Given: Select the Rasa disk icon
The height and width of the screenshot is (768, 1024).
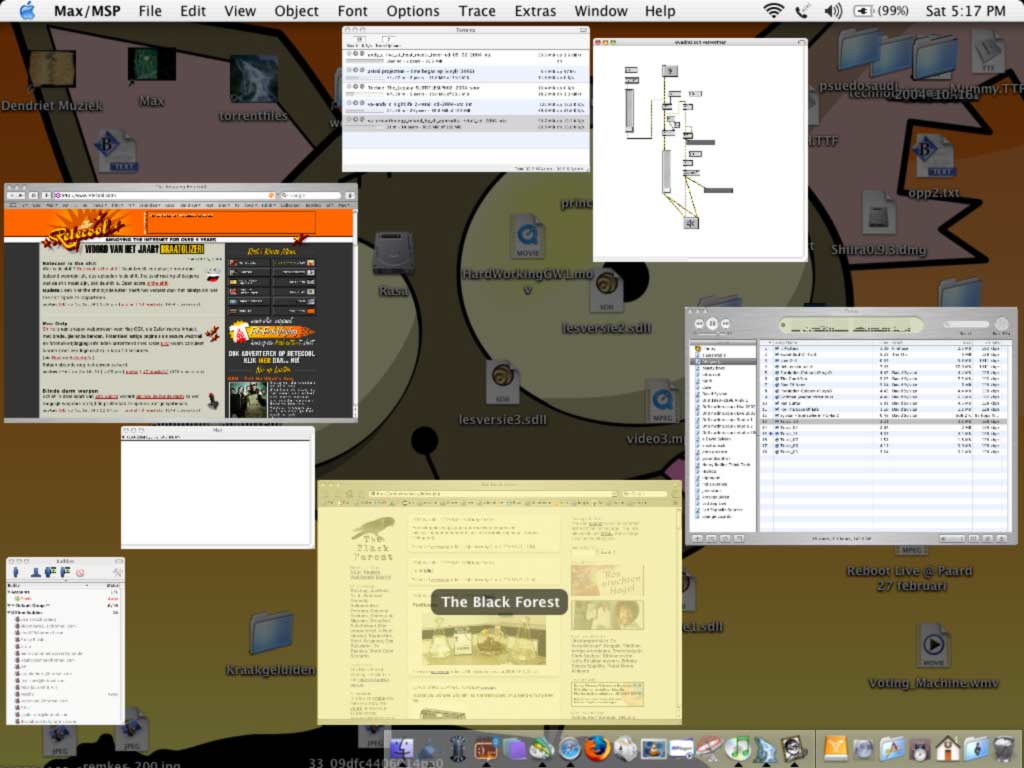Looking at the screenshot, I should pos(392,255).
